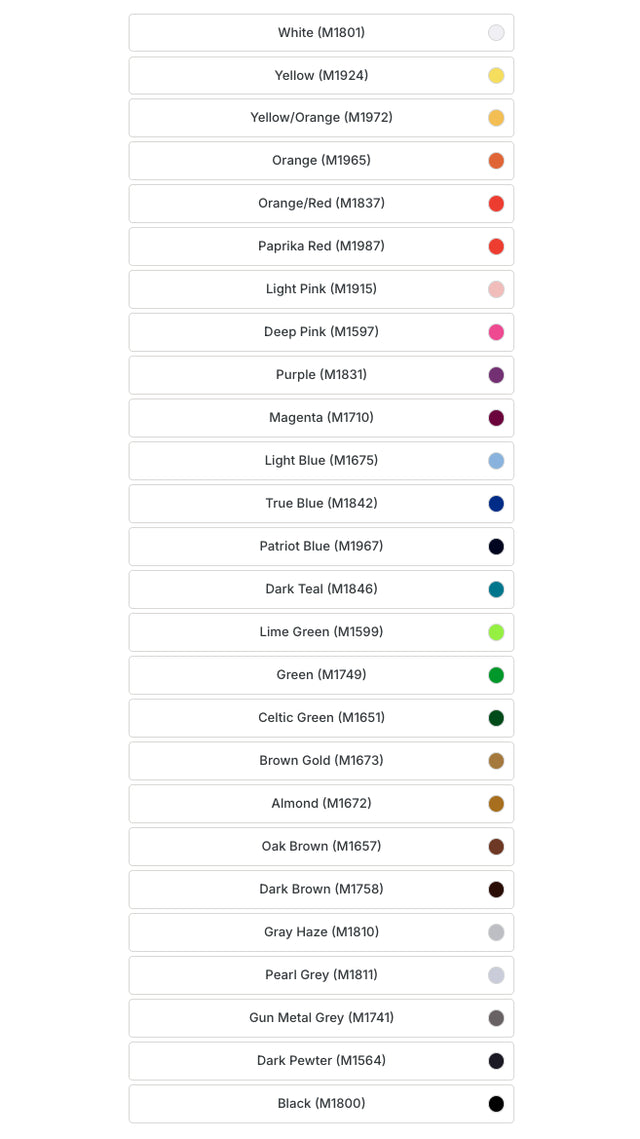Click the Black (M1800) color swatch
Image resolution: width=640 pixels, height=1139 pixels.
point(496,1104)
